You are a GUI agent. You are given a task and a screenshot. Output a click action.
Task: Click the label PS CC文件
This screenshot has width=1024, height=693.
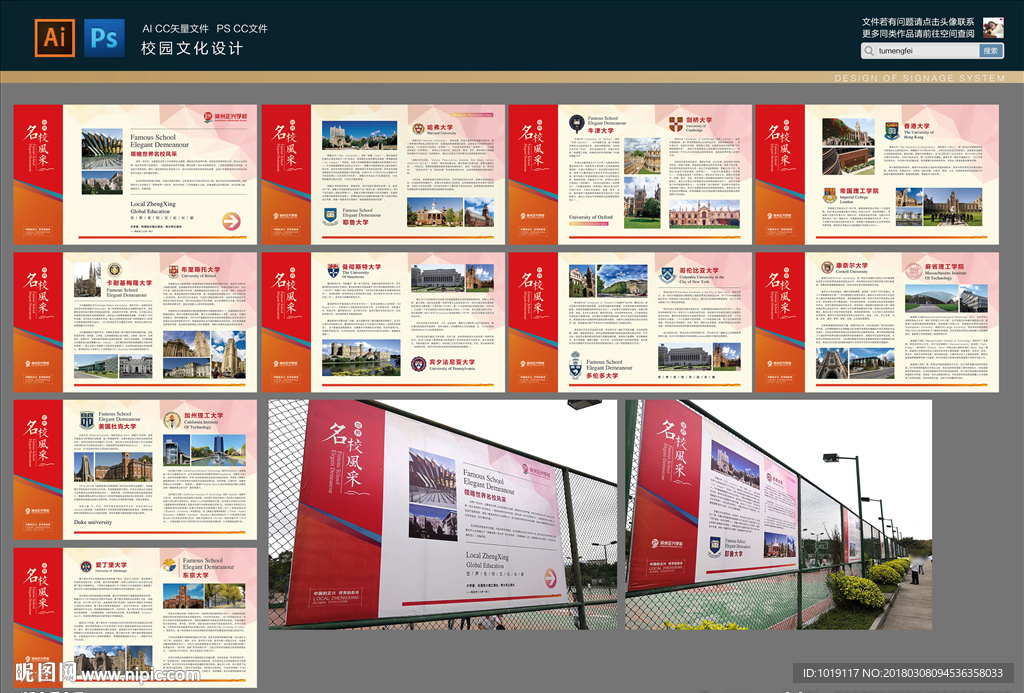pos(242,28)
